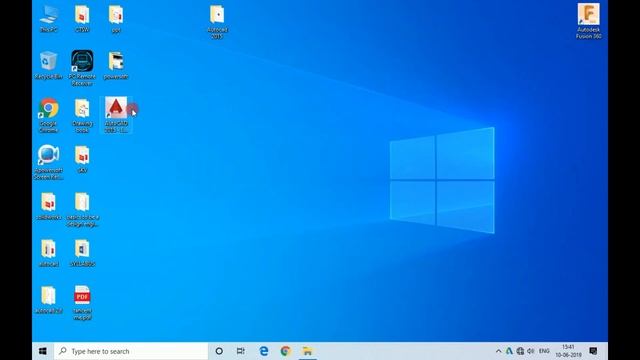Open the ppt folder on desktop

[x=116, y=18]
